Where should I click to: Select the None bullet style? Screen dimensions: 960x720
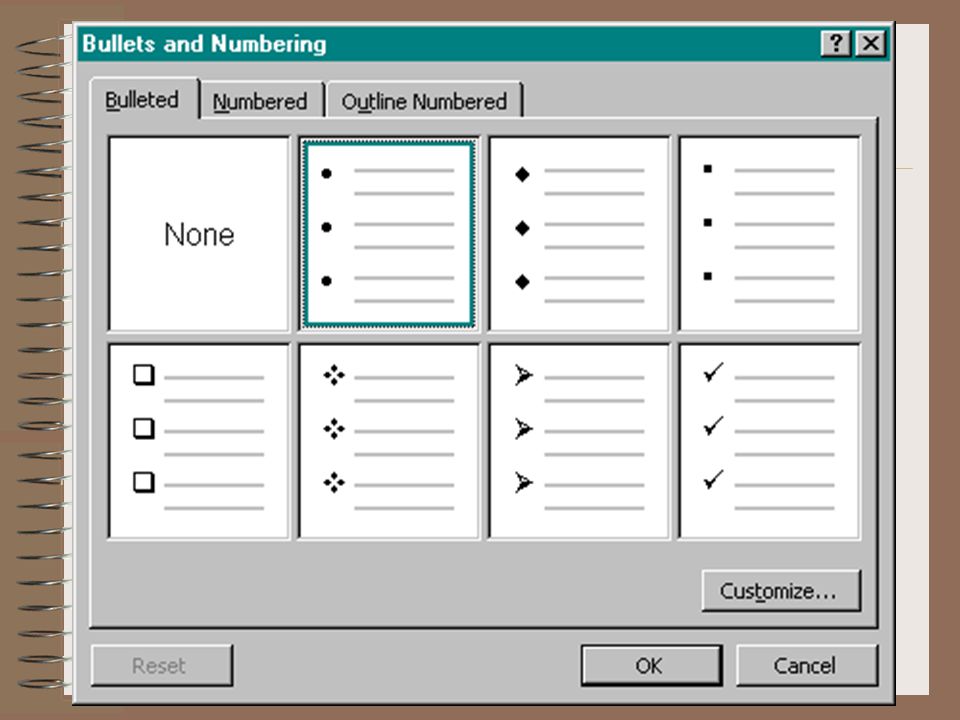198,234
